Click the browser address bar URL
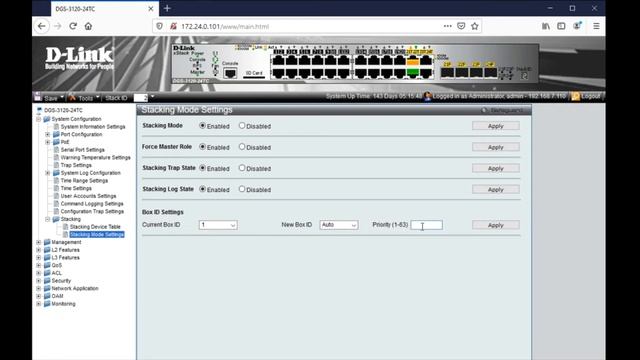 (x=225, y=26)
